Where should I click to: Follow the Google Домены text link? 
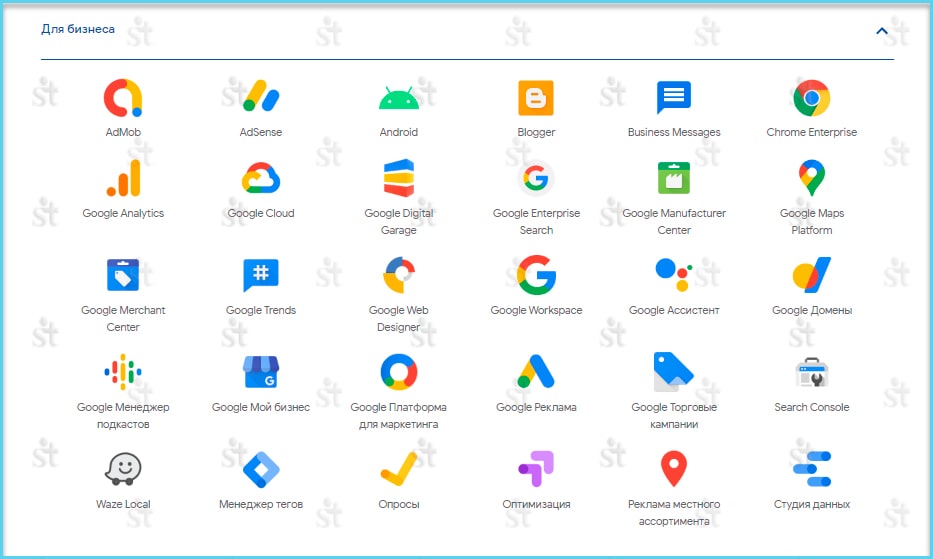click(x=812, y=310)
